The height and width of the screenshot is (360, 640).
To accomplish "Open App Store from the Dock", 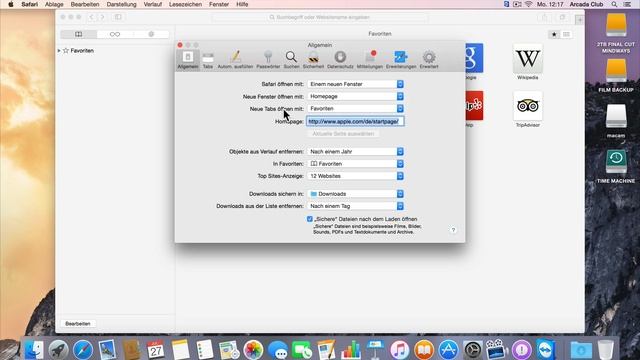I will coord(449,350).
